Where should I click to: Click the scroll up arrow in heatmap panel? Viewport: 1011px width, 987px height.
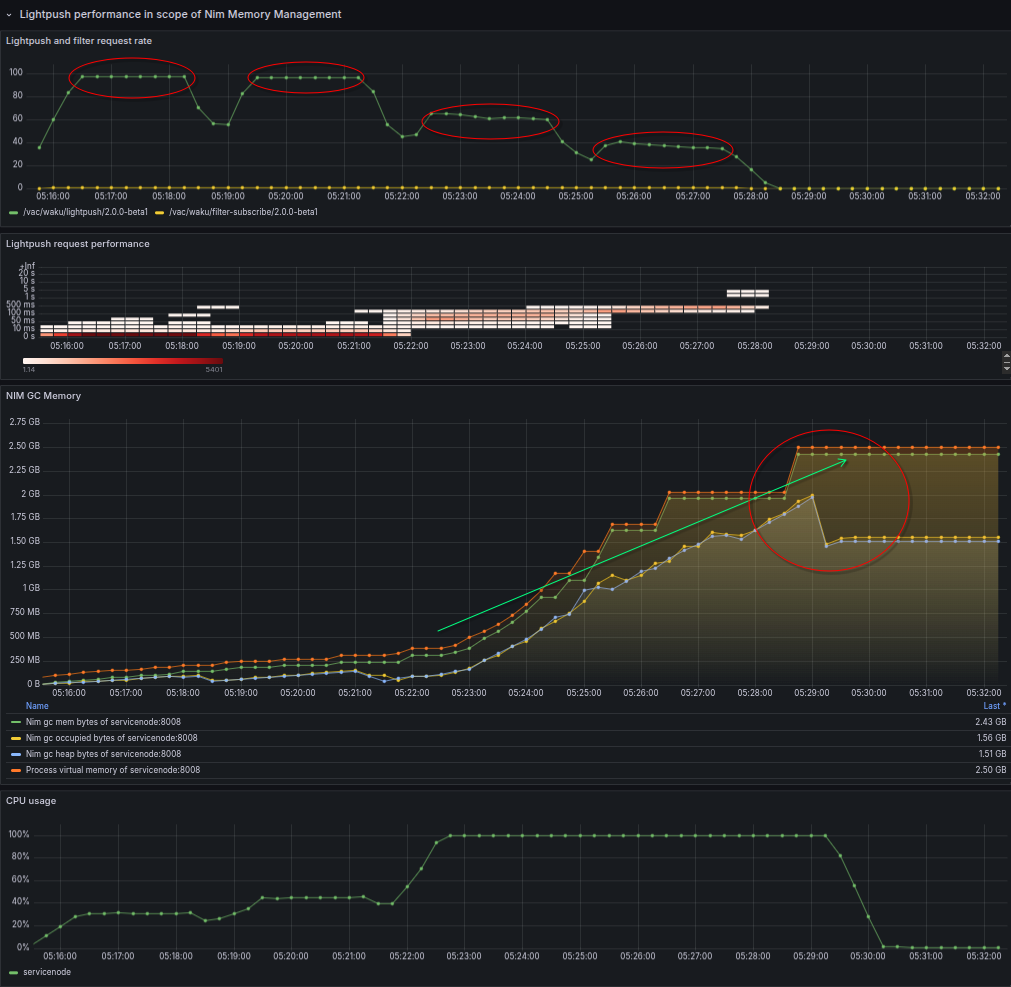[1005, 357]
